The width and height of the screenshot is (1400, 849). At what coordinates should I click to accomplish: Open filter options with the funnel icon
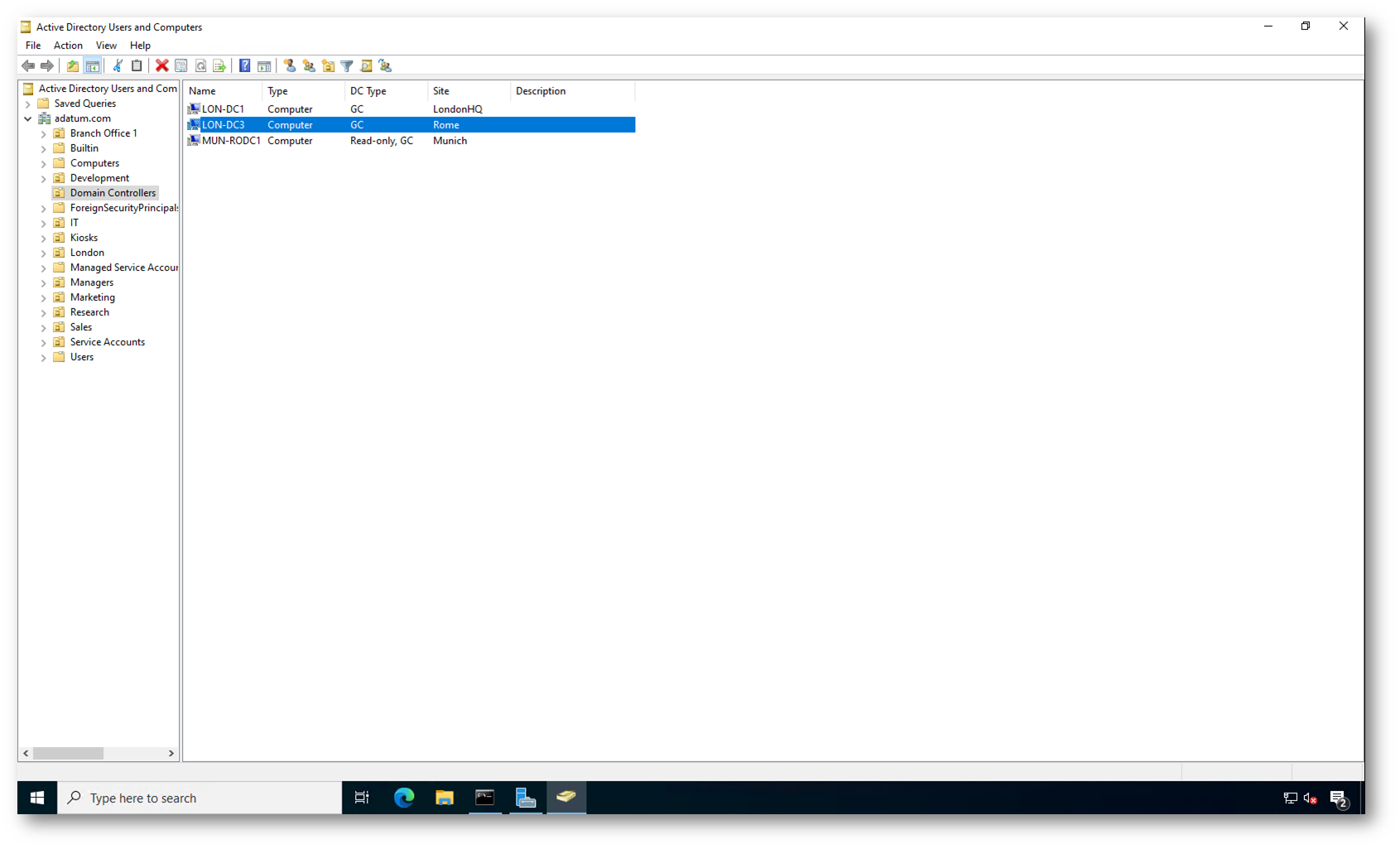[347, 66]
